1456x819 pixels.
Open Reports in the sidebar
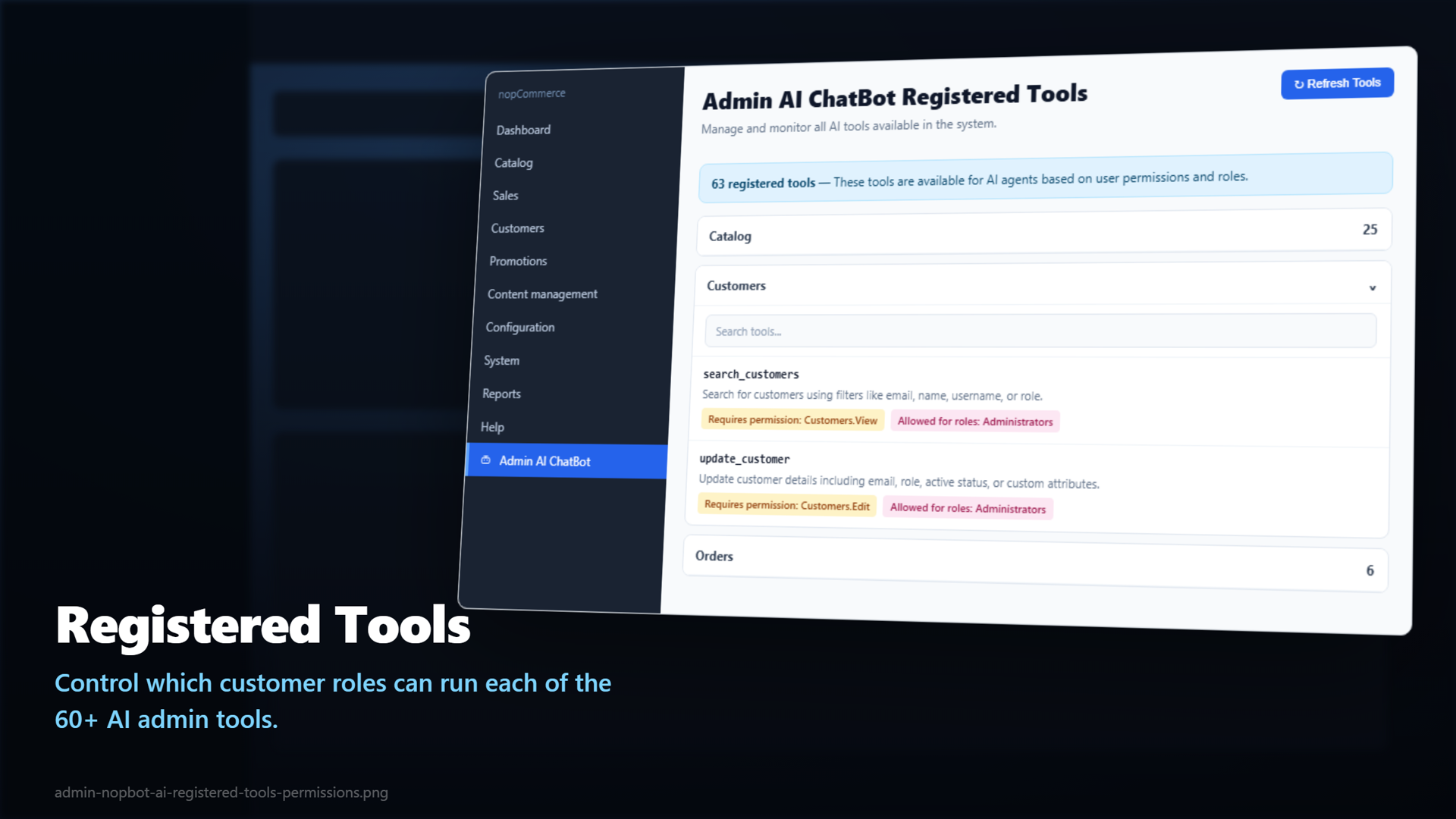[x=501, y=394]
